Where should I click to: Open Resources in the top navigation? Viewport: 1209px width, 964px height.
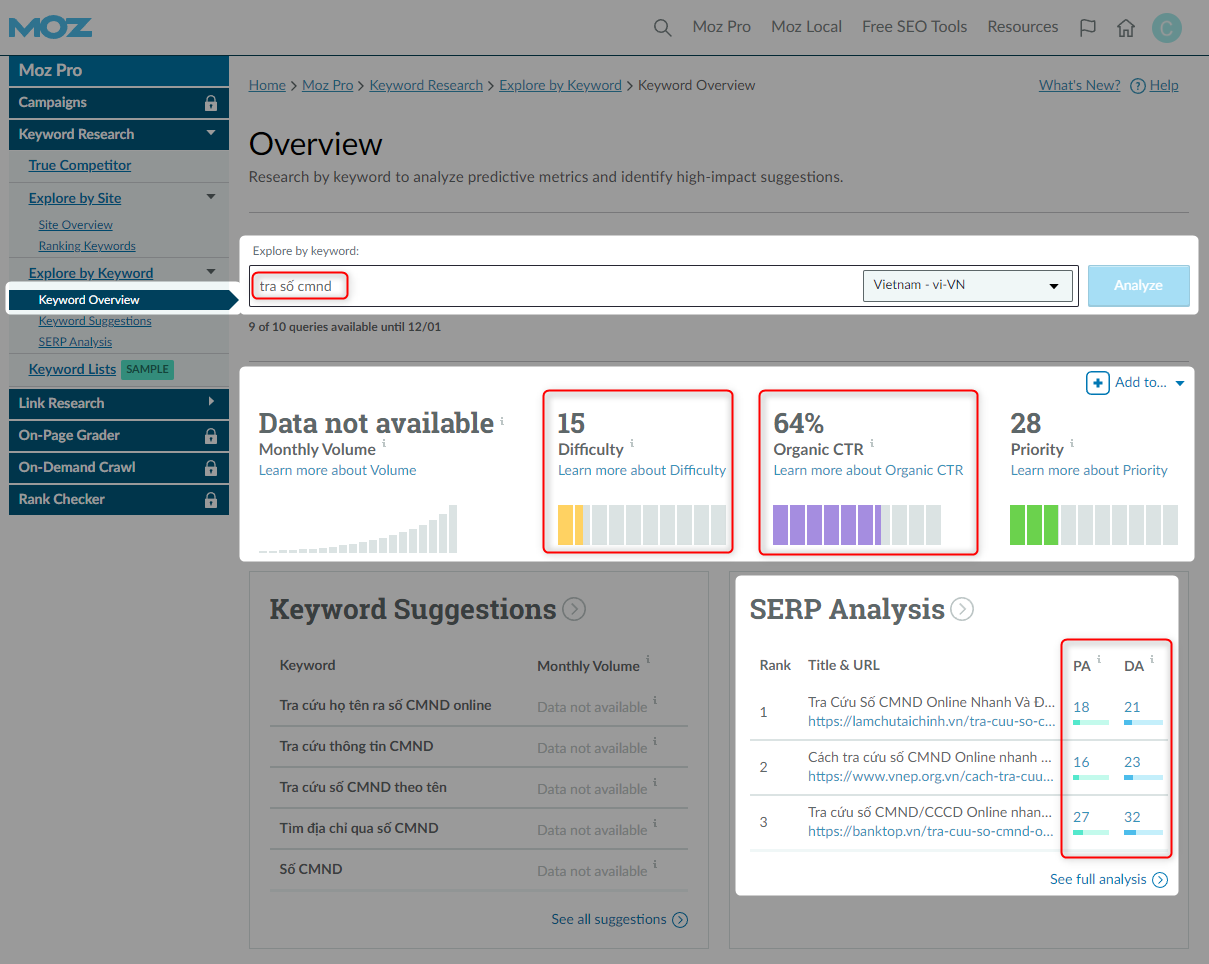[1023, 27]
